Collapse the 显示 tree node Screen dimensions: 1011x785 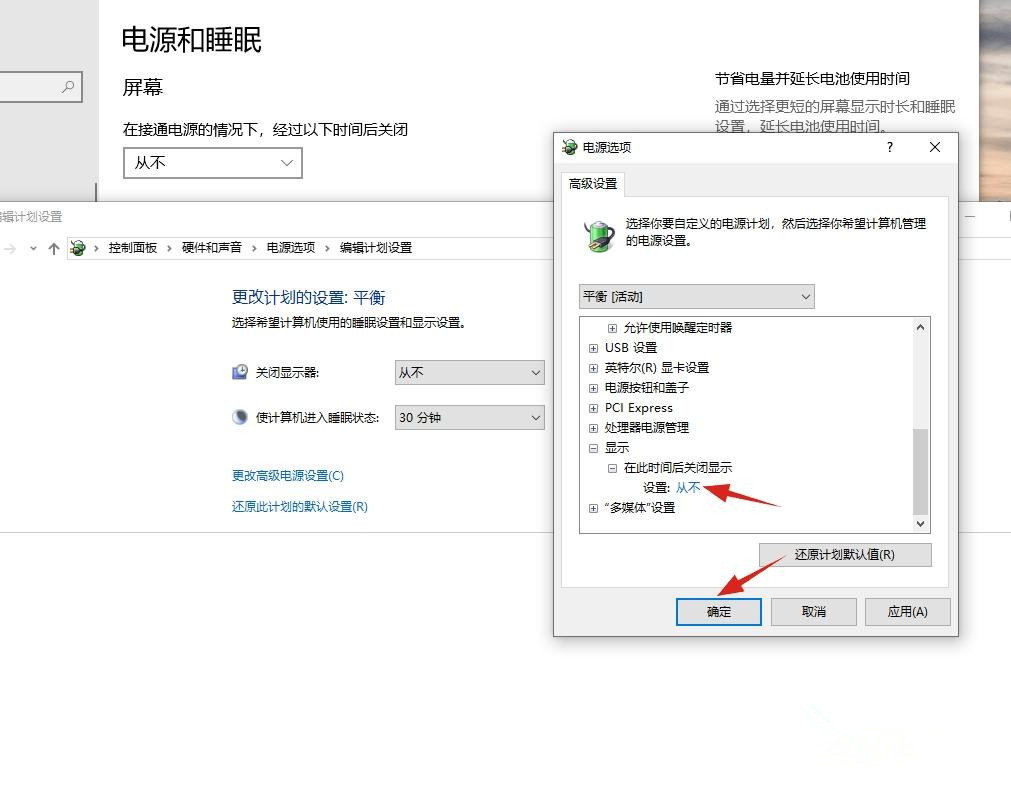[x=593, y=447]
